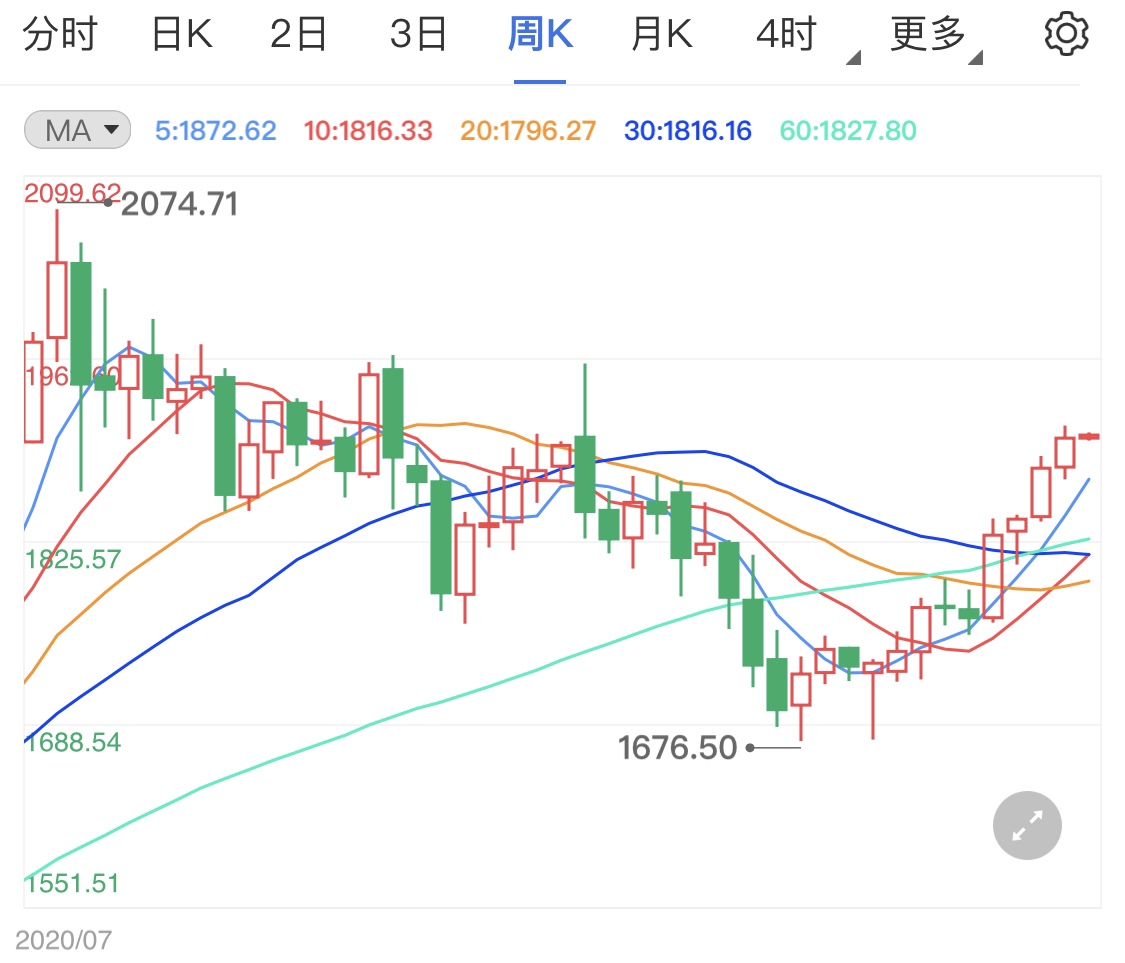Expand the 更多 more periods dropdown
1125x963 pixels.
click(x=936, y=36)
